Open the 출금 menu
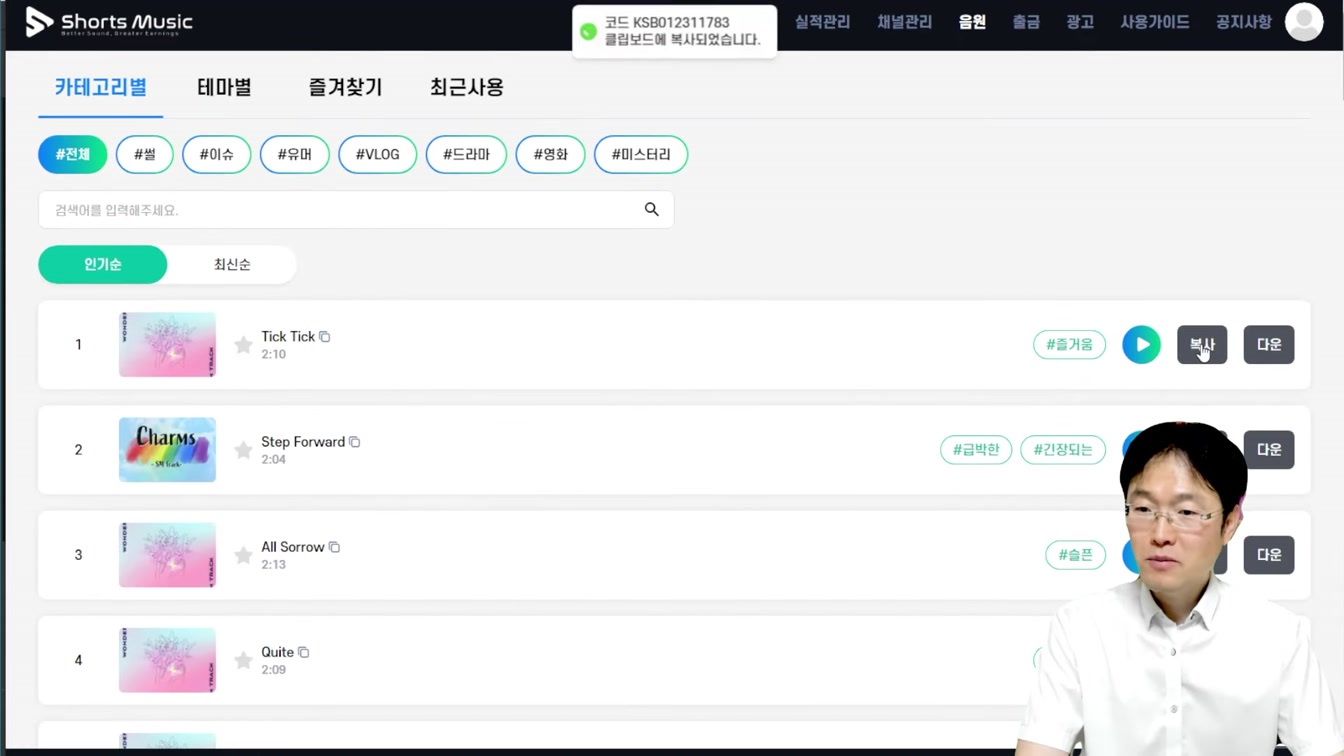The height and width of the screenshot is (756, 1344). (x=1026, y=22)
